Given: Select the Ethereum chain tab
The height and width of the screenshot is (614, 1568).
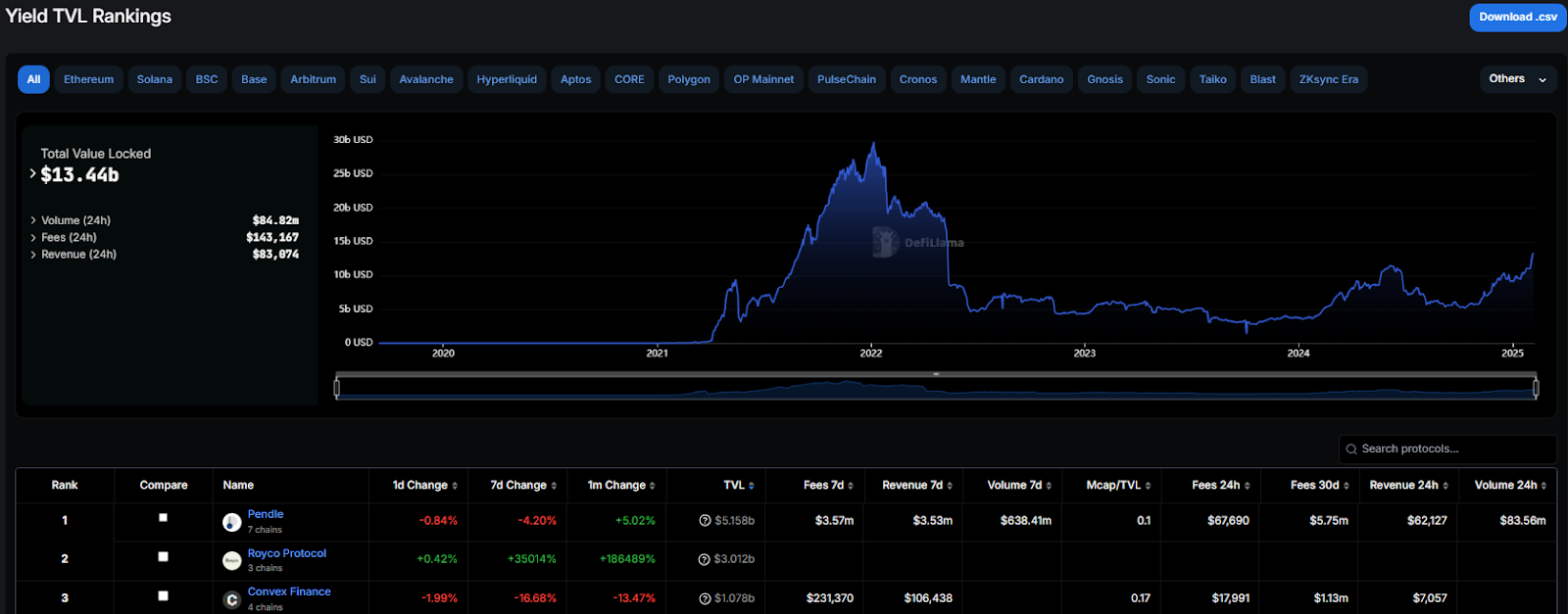Looking at the screenshot, I should click(x=88, y=79).
